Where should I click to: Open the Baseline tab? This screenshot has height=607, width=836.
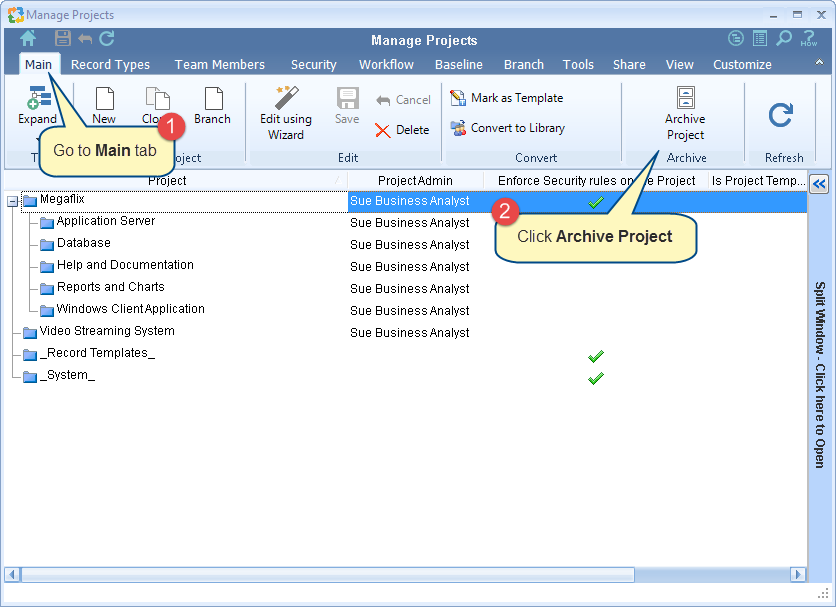pos(459,65)
